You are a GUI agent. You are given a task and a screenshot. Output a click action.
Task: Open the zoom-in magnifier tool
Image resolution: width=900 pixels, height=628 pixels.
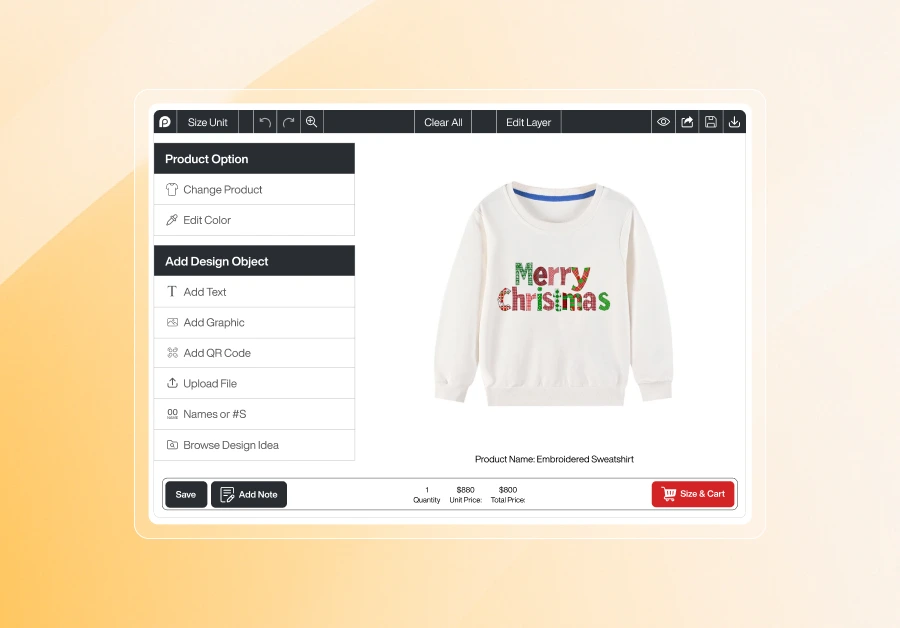point(312,122)
